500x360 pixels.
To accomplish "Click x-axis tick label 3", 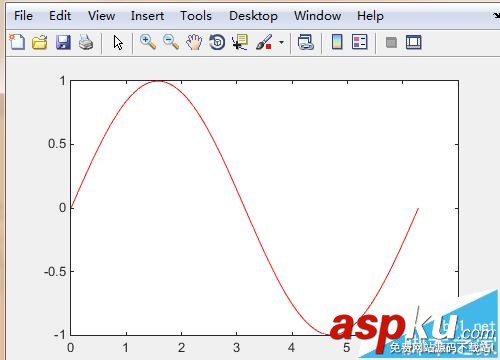I will (x=237, y=348).
